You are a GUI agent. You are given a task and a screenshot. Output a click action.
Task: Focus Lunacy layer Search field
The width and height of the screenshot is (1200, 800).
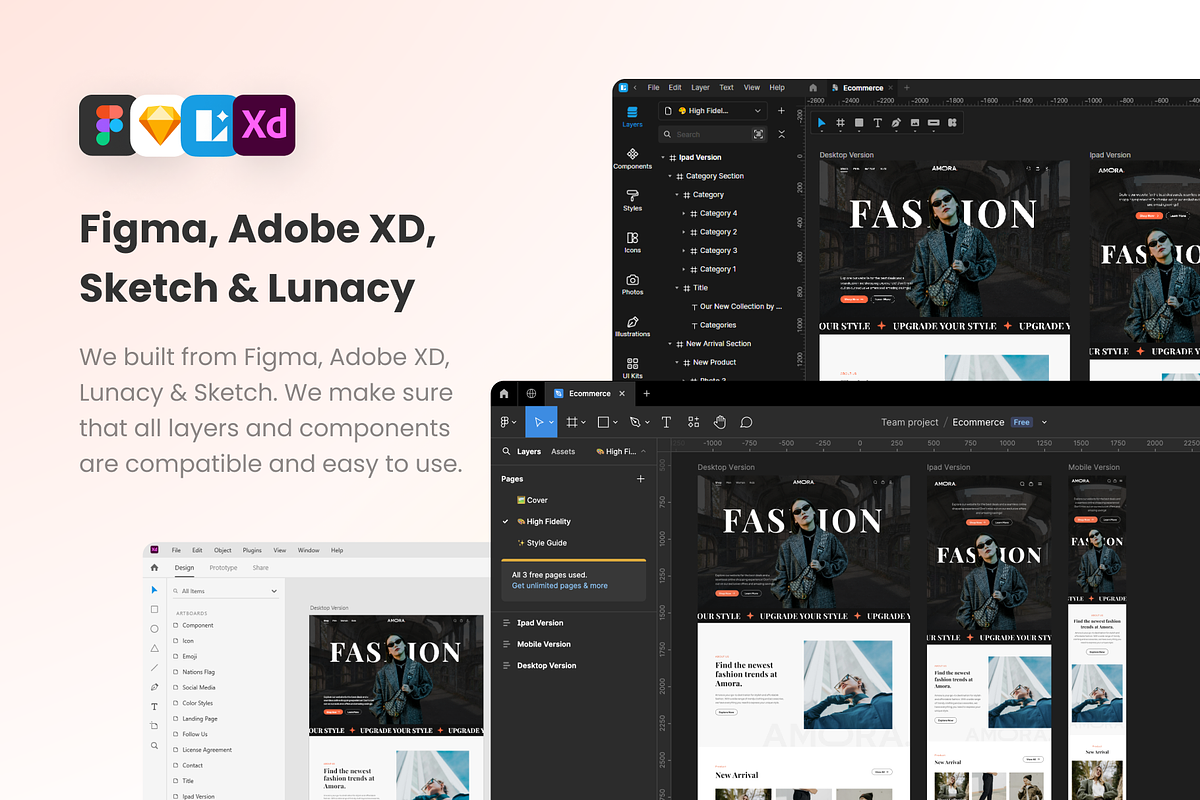[713, 134]
